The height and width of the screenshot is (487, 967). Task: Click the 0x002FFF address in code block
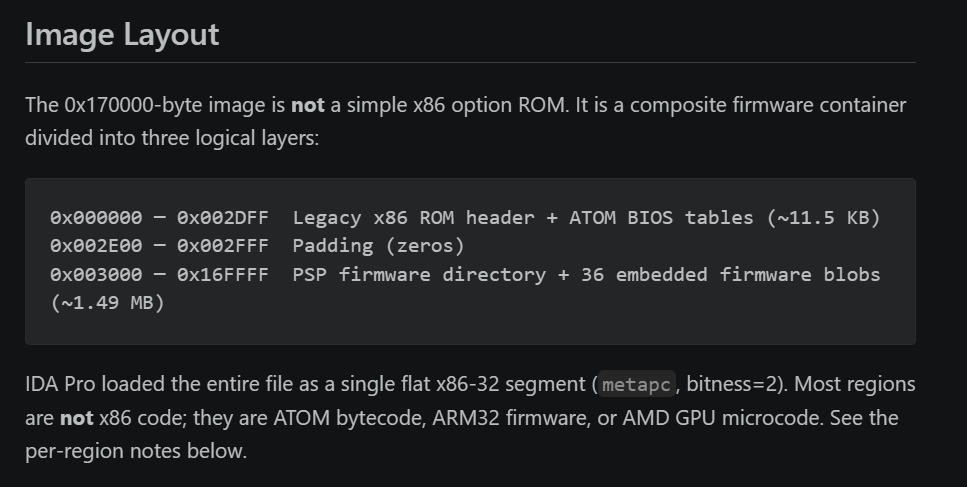click(223, 246)
